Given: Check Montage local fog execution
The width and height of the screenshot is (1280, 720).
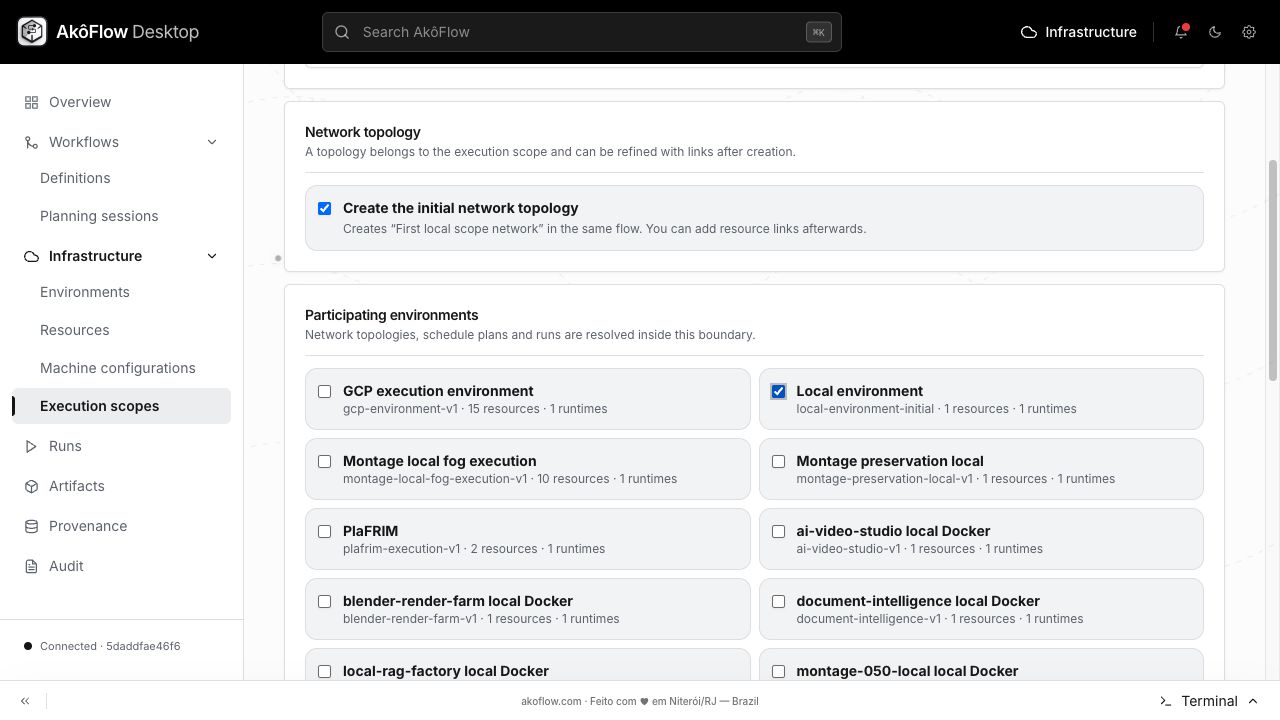Looking at the screenshot, I should point(325,461).
